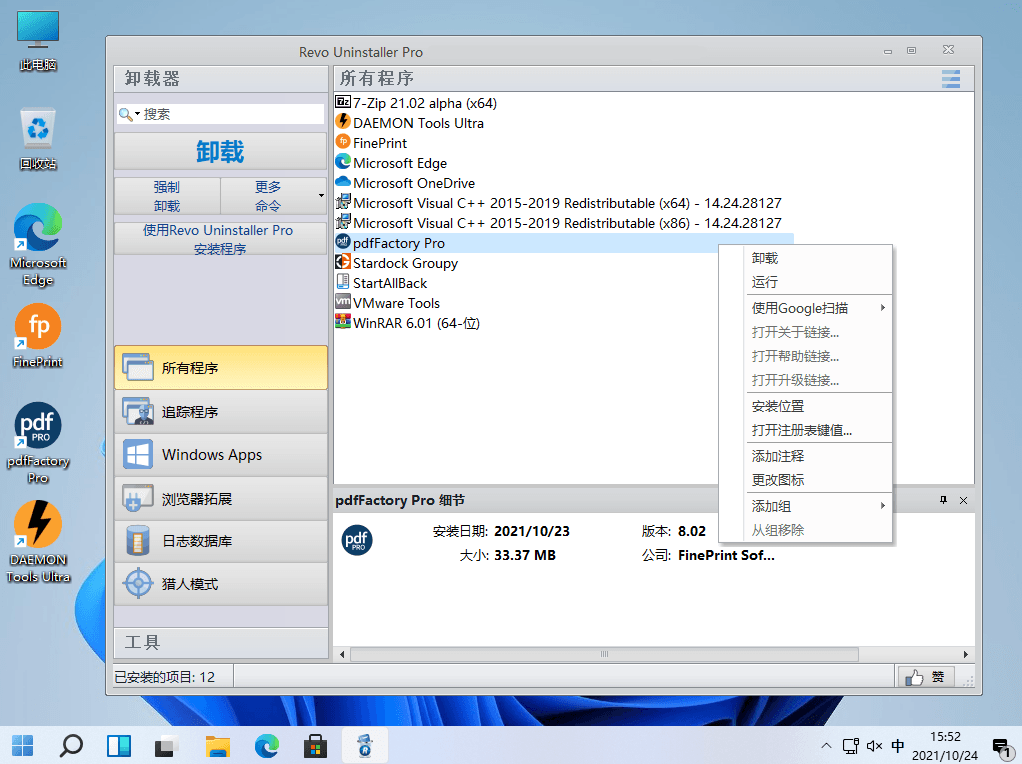
Task: Expand the 使用Google扫描 submenu
Action: click(883, 308)
